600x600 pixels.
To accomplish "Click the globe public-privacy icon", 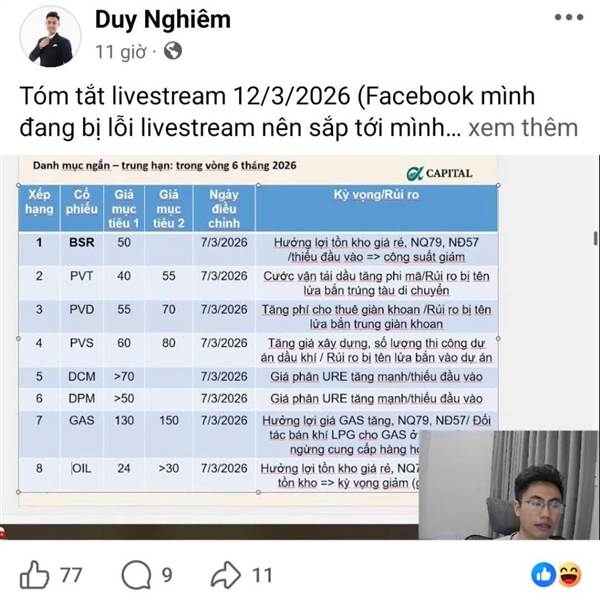I will [x=173, y=51].
